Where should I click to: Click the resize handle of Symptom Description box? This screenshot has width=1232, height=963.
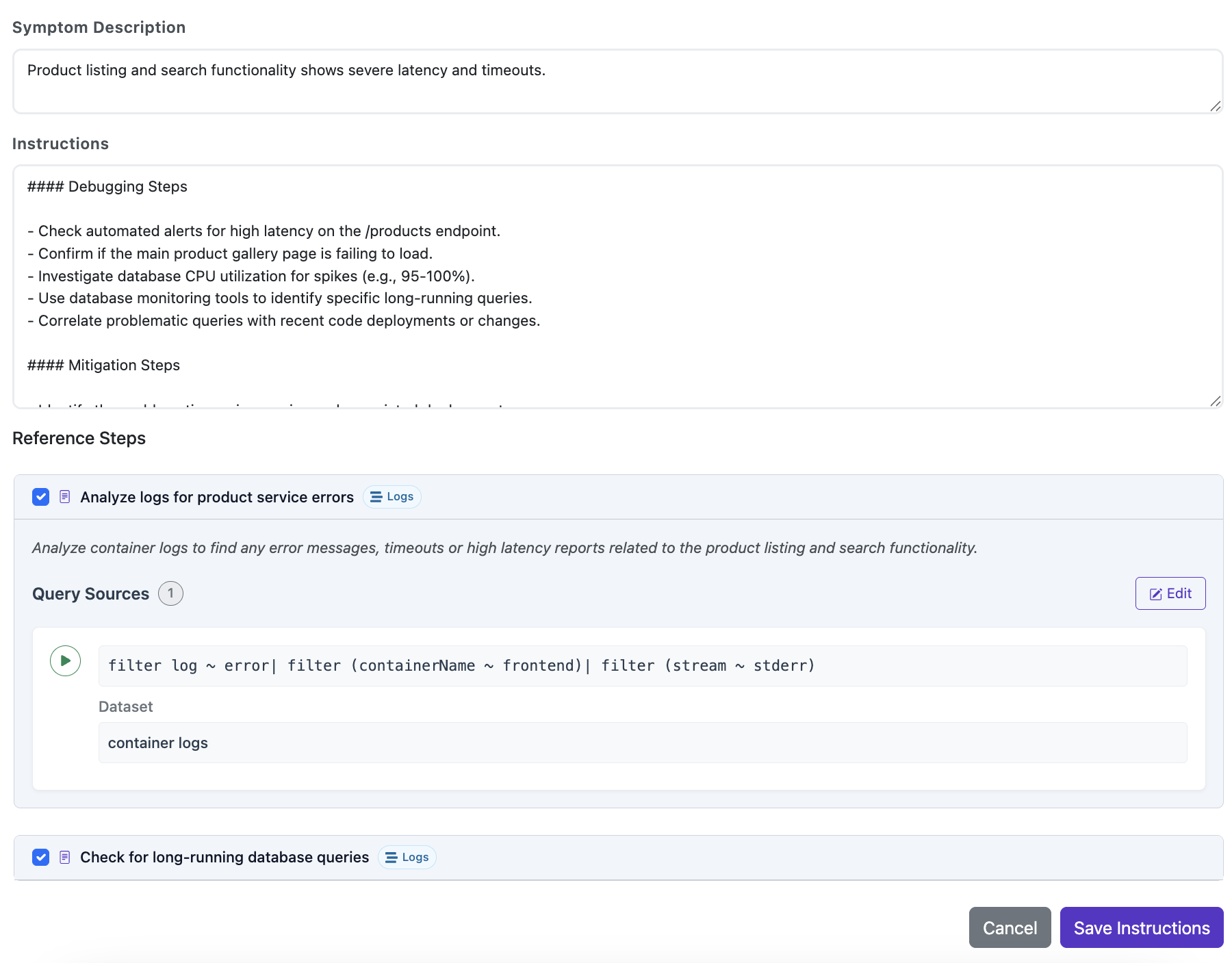(x=1215, y=105)
